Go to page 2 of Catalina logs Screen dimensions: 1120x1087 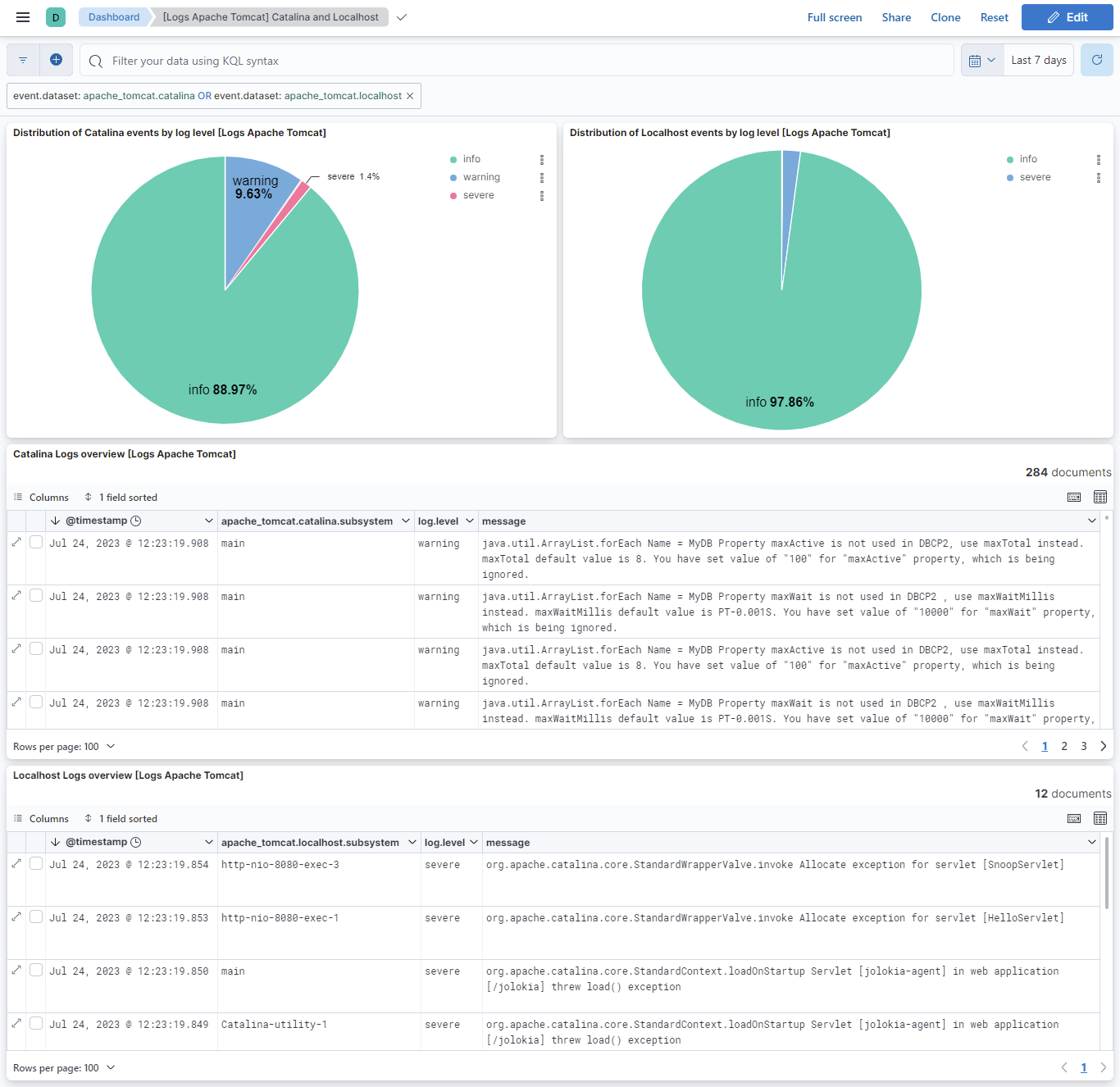tap(1064, 746)
